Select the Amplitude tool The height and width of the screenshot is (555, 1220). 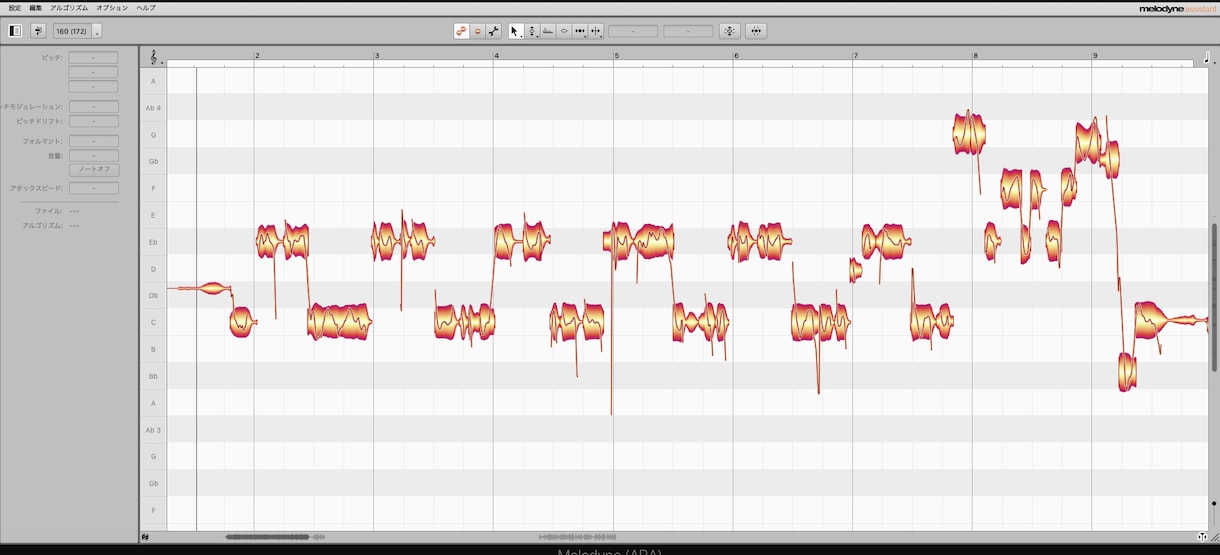(x=564, y=31)
